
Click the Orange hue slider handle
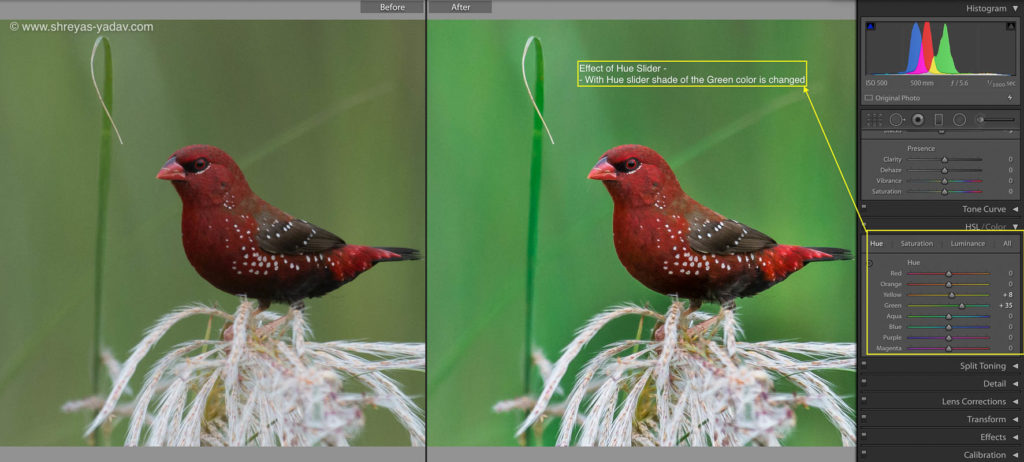click(948, 284)
